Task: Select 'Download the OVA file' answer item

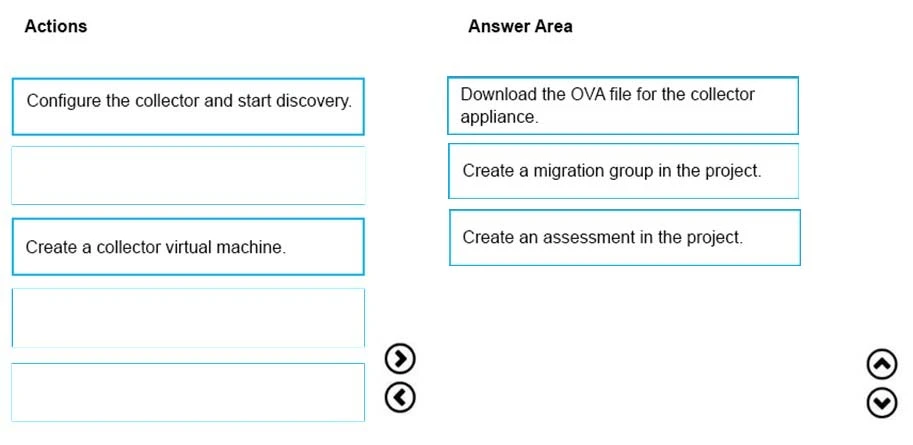Action: click(x=623, y=105)
